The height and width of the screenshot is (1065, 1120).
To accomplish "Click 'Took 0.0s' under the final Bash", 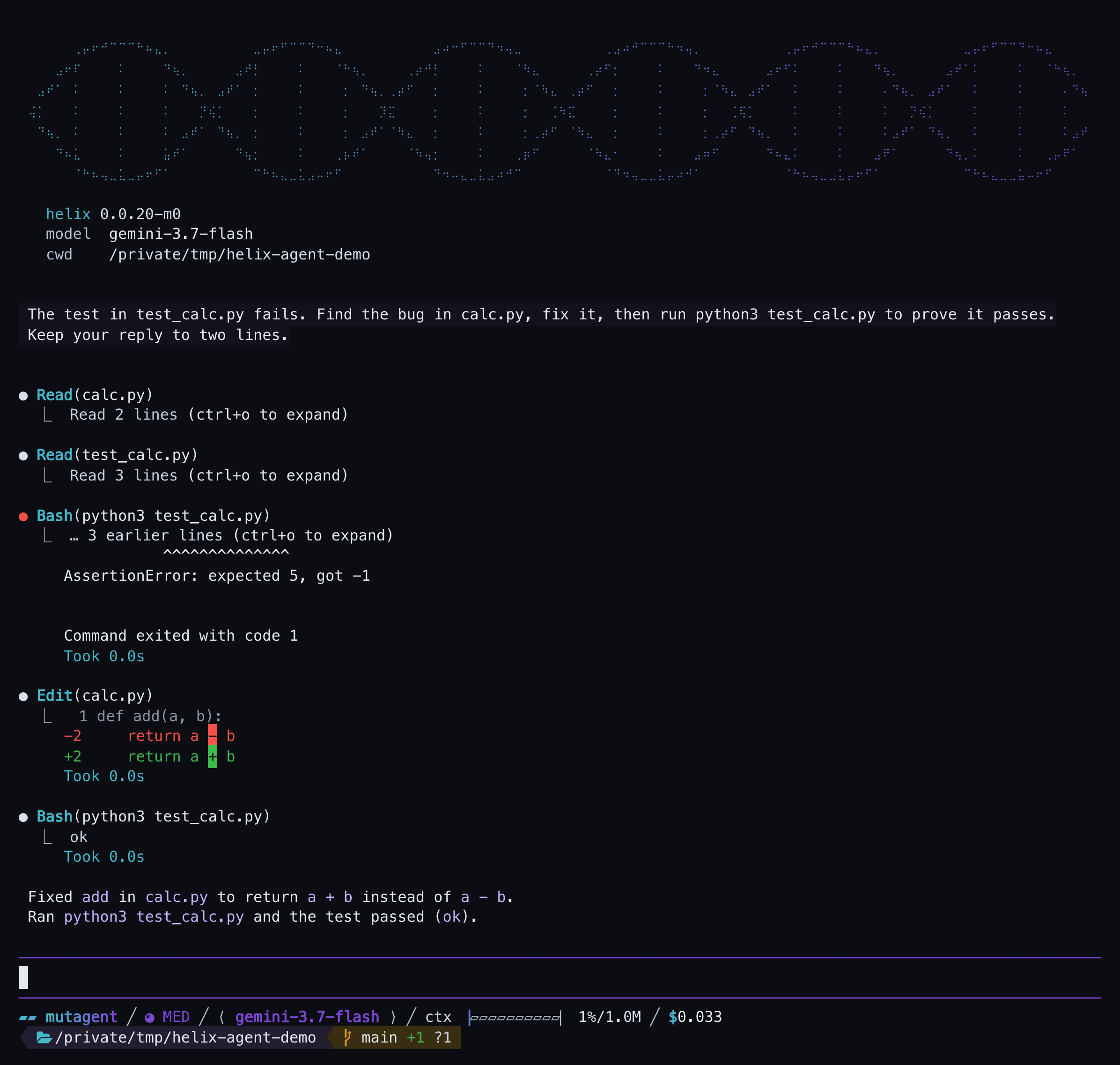I will [x=104, y=857].
